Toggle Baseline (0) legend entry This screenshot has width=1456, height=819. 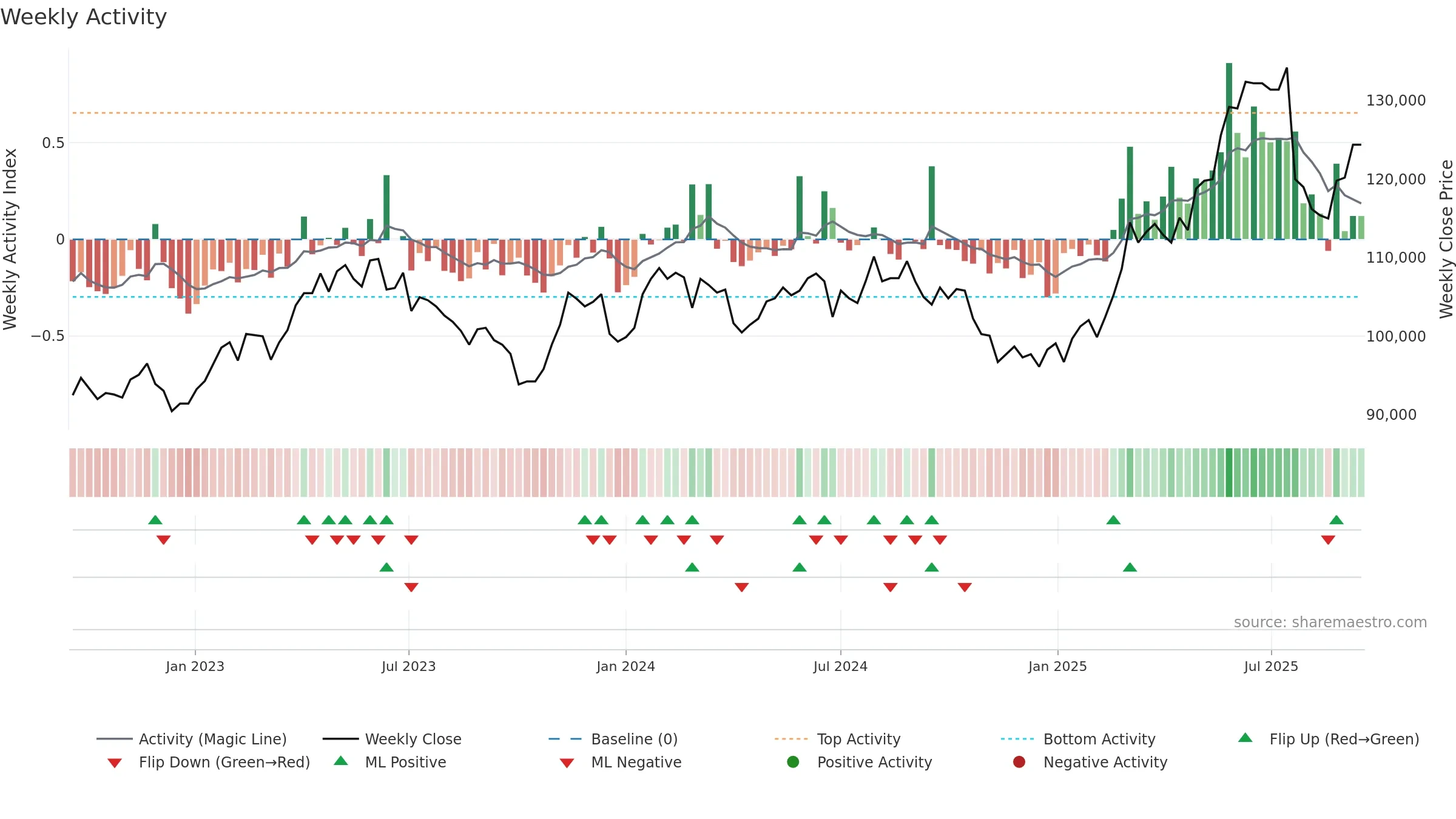click(613, 739)
